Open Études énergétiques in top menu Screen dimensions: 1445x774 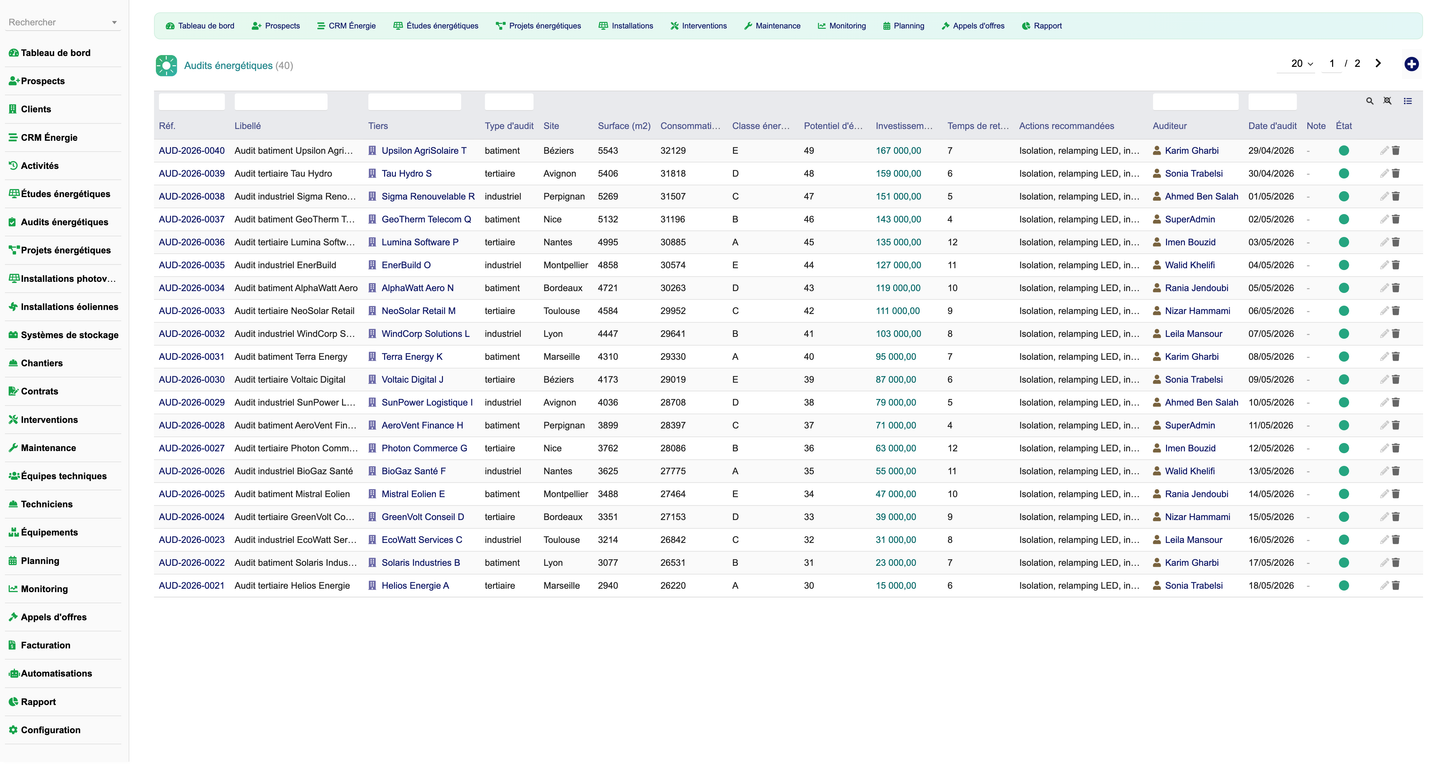click(x=436, y=26)
